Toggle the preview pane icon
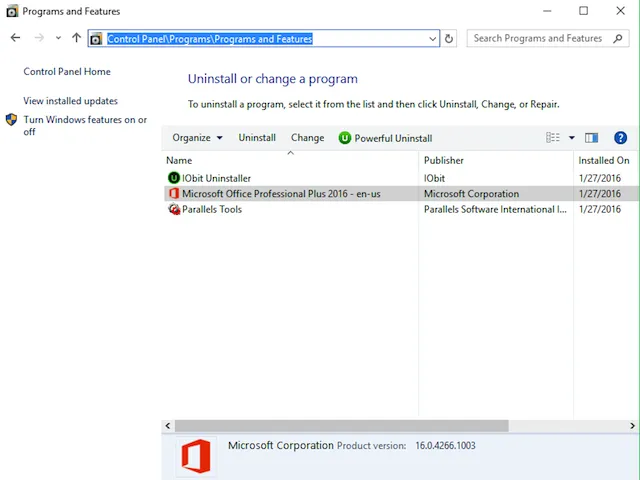The image size is (640, 480). coord(591,138)
